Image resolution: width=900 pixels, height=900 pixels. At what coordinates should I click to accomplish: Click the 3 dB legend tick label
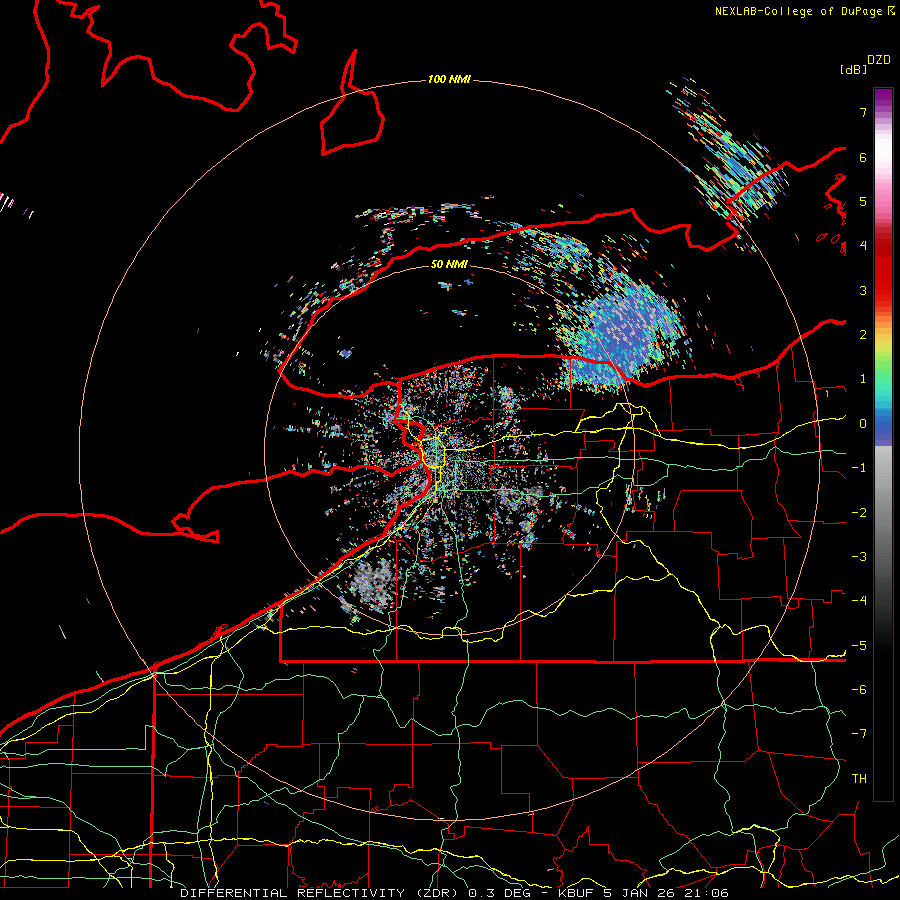[863, 290]
